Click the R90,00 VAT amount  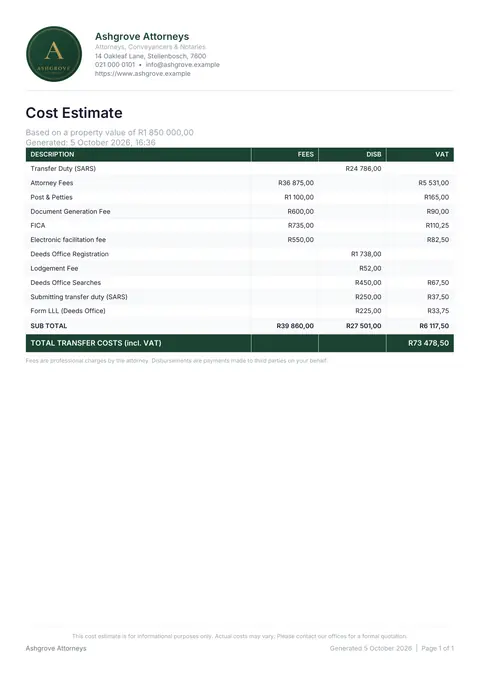point(438,211)
